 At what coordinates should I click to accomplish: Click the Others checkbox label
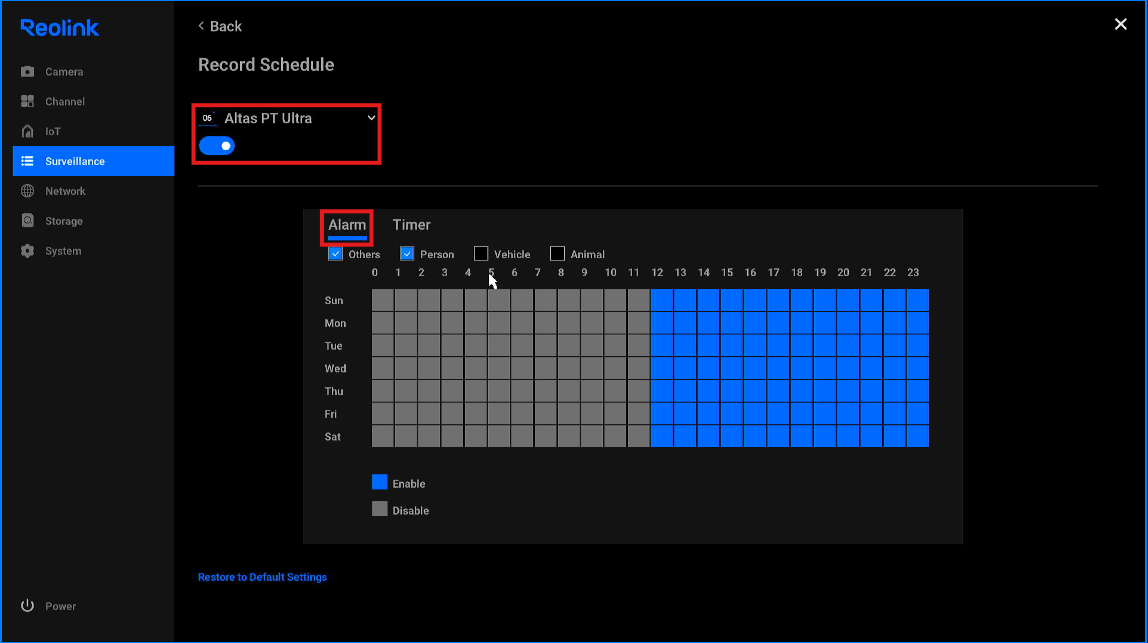pyautogui.click(x=364, y=255)
